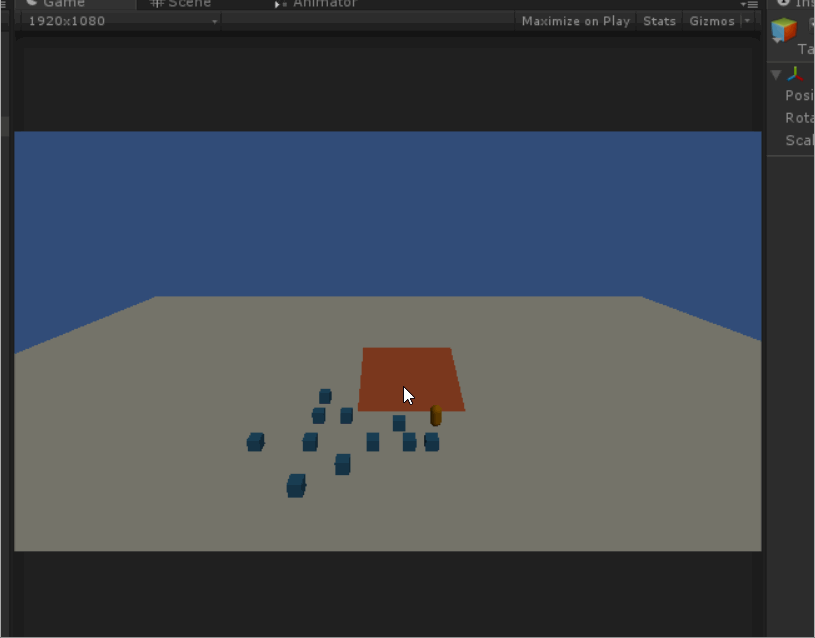Toggle Maximize on Play
Viewport: 815px width, 638px height.
tap(575, 21)
